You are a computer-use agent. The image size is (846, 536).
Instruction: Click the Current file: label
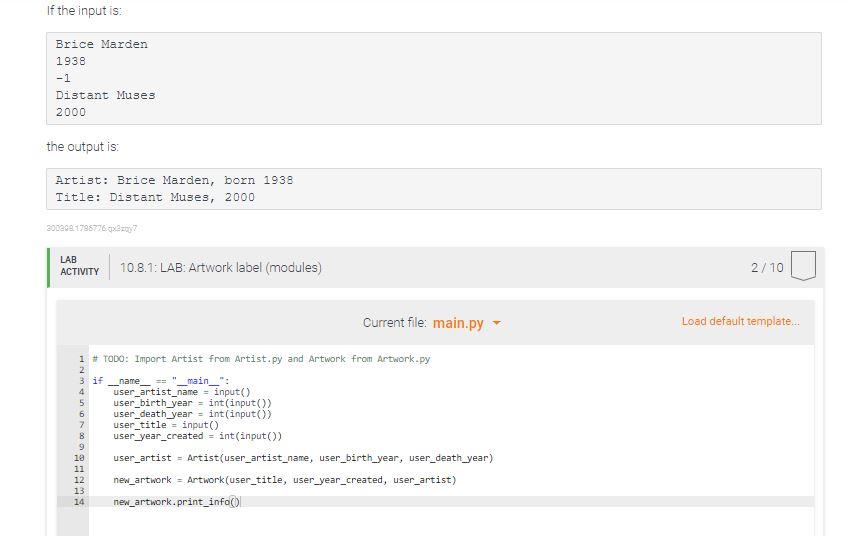pyautogui.click(x=394, y=323)
